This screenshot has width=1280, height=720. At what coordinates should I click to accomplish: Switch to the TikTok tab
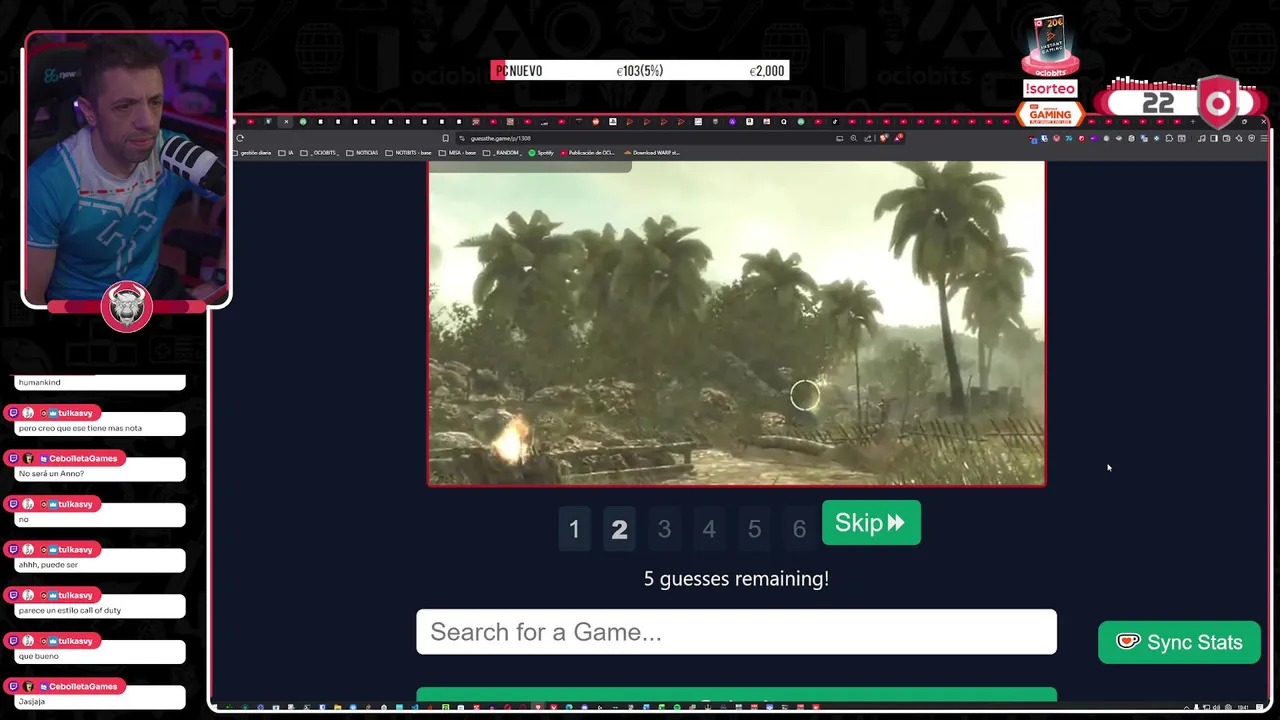pyautogui.click(x=835, y=121)
